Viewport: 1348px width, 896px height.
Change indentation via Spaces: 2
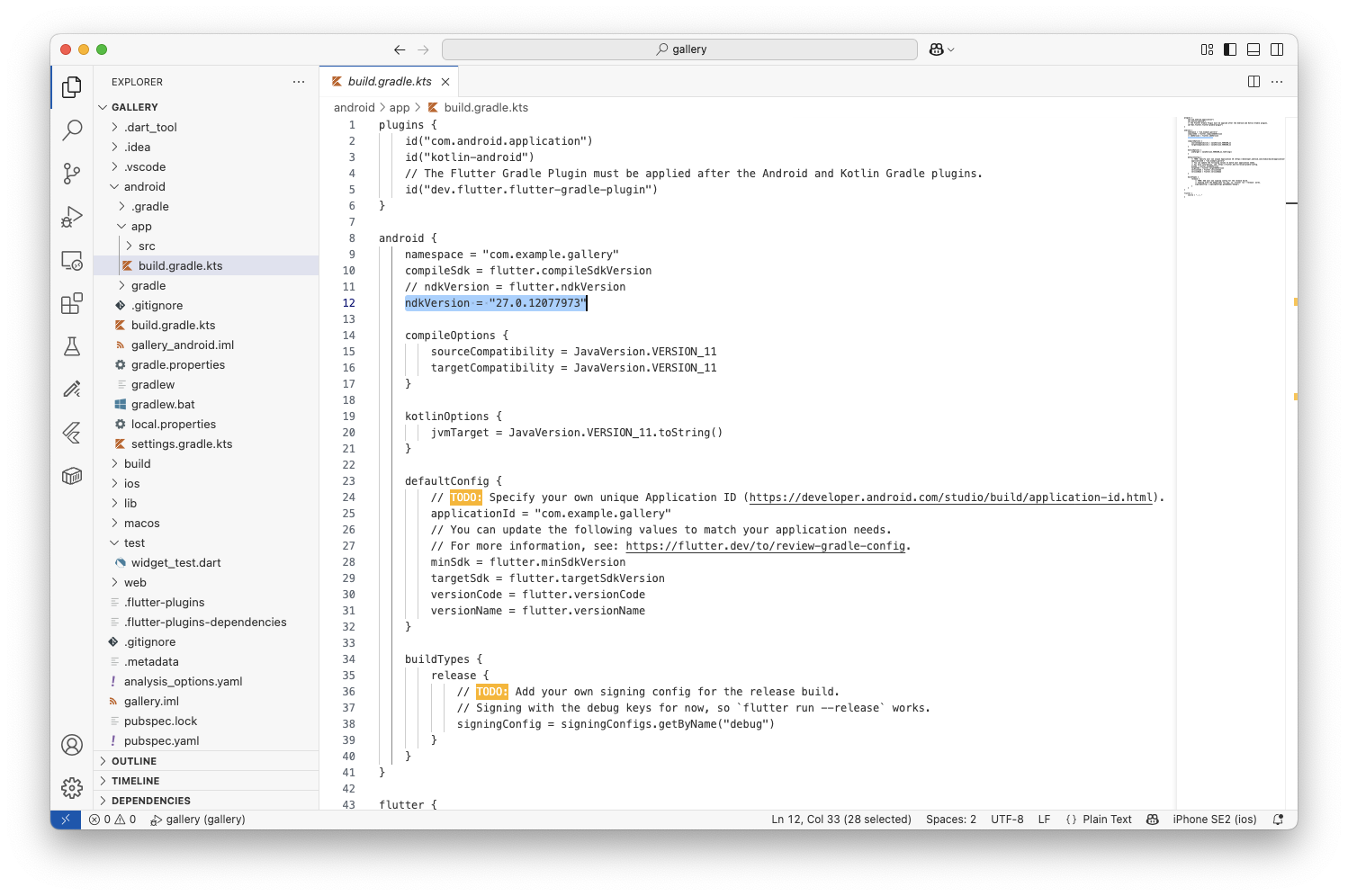click(951, 820)
